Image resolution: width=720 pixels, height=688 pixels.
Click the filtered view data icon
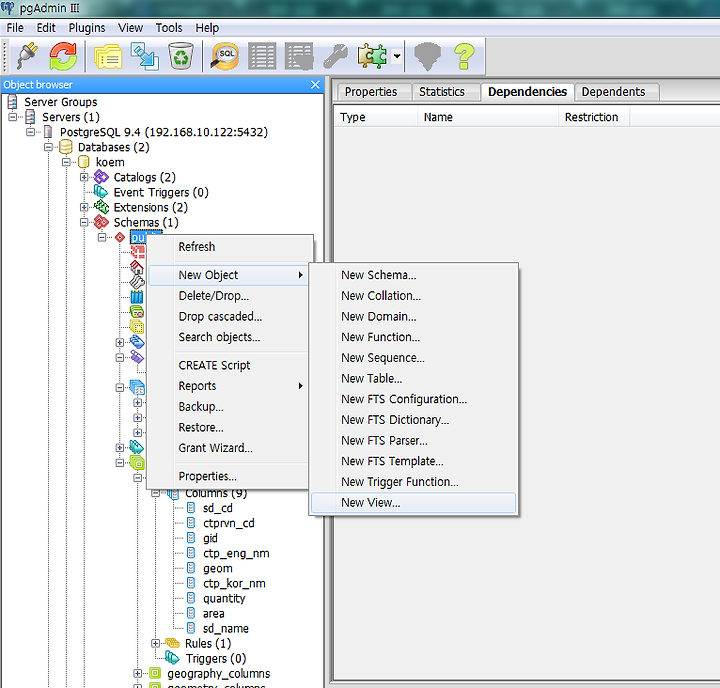298,56
